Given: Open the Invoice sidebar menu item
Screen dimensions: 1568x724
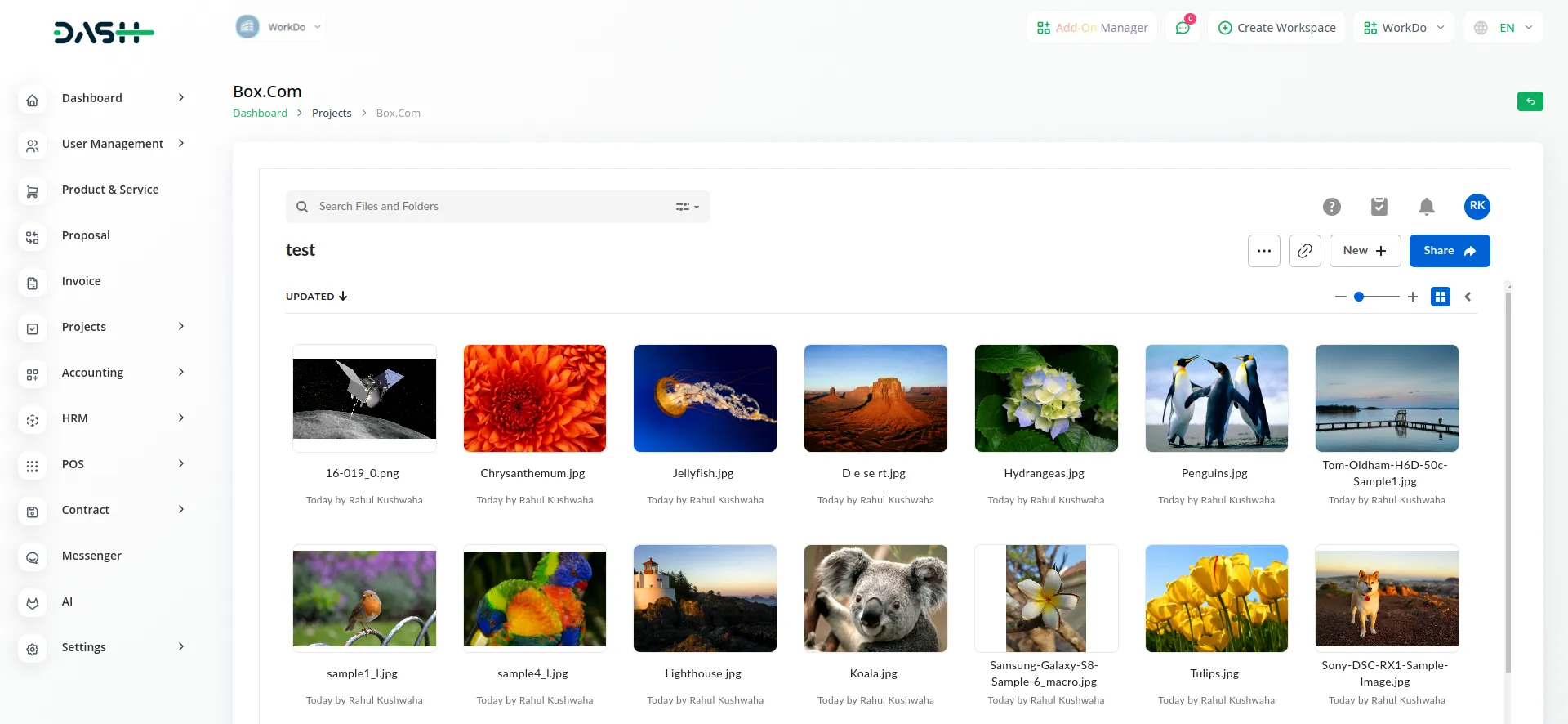Looking at the screenshot, I should coord(82,281).
